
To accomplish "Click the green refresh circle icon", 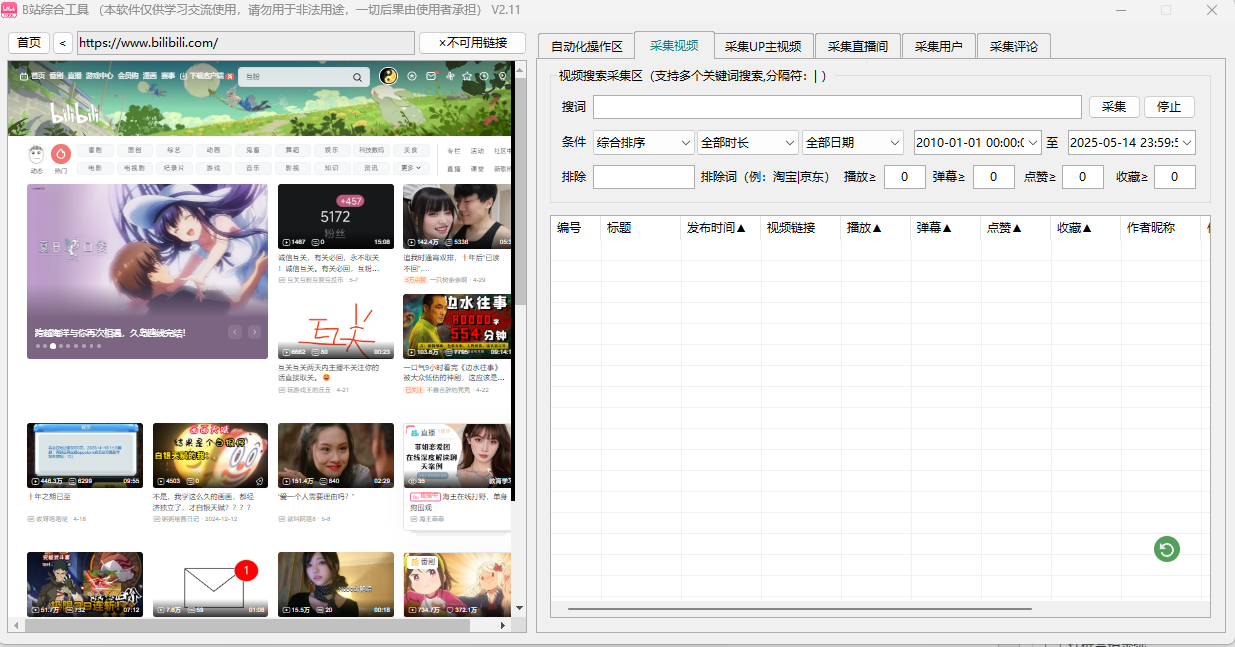I will click(x=1166, y=548).
